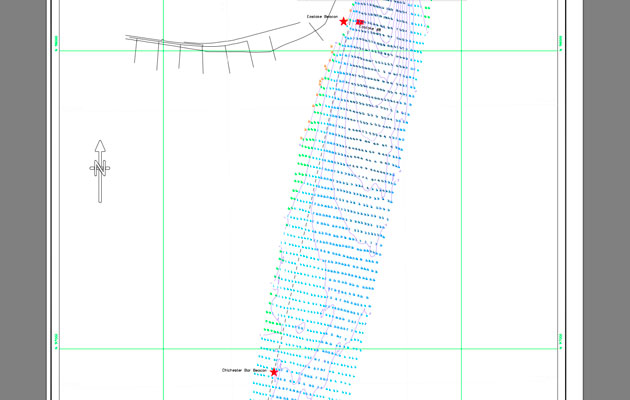Screen dimensions: 630x400
Task: Click the gray margin left of the chart
Action: tap(20, 200)
